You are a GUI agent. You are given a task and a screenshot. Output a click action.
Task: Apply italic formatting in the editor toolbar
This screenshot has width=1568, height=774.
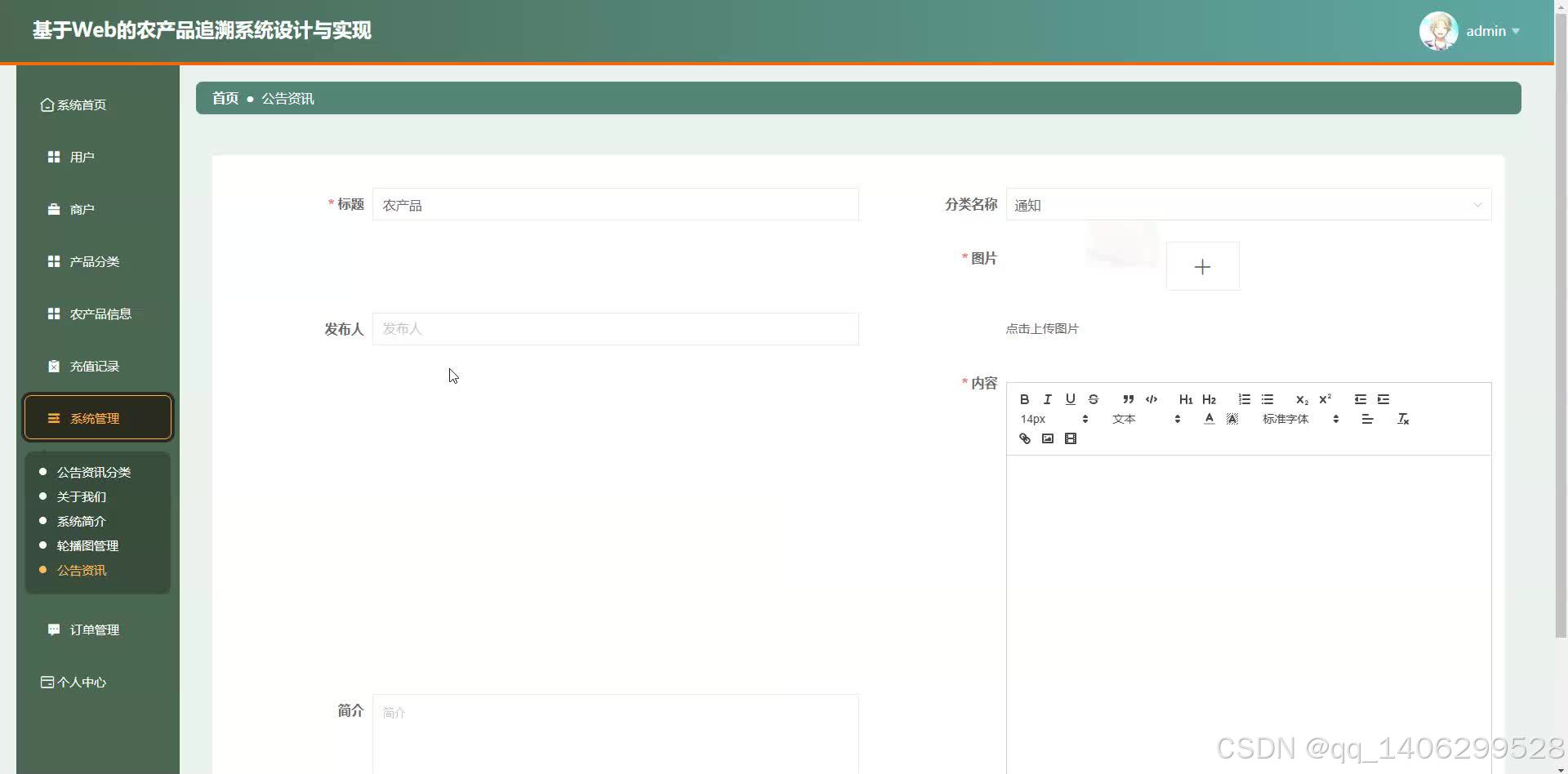pyautogui.click(x=1047, y=399)
